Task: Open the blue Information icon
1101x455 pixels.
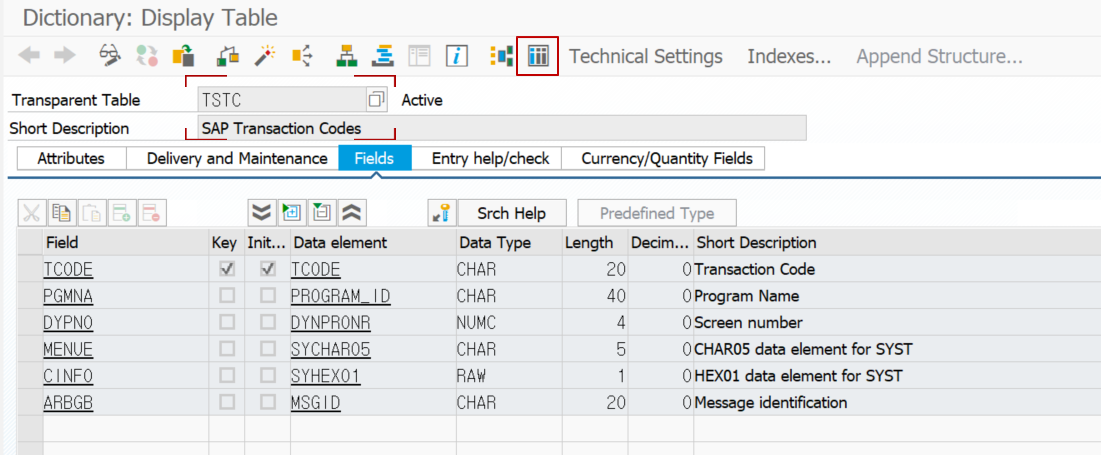Action: (457, 55)
